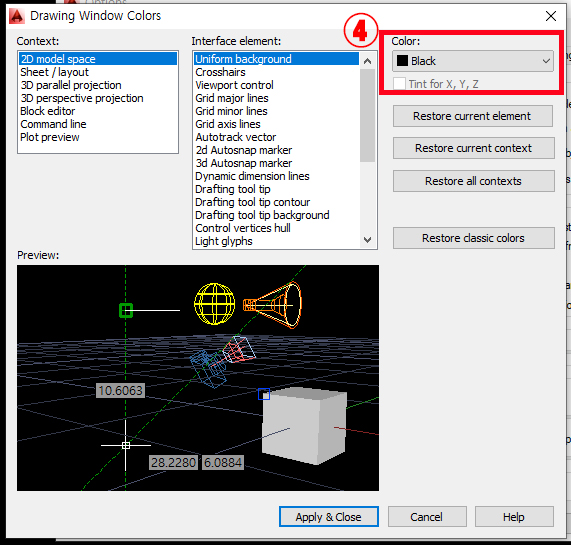Click Restore all contexts button
Screen dimensions: 571x545
[473, 181]
